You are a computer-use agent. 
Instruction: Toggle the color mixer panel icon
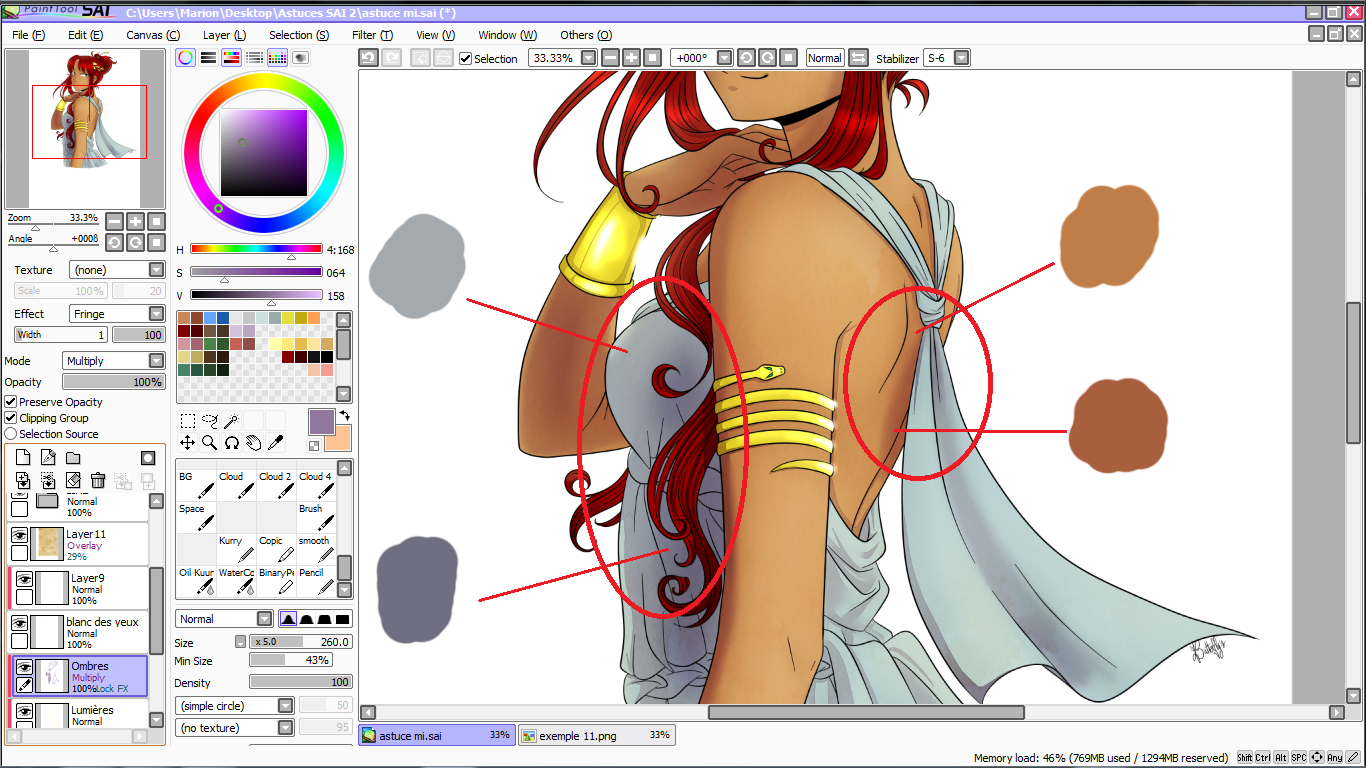coord(254,58)
